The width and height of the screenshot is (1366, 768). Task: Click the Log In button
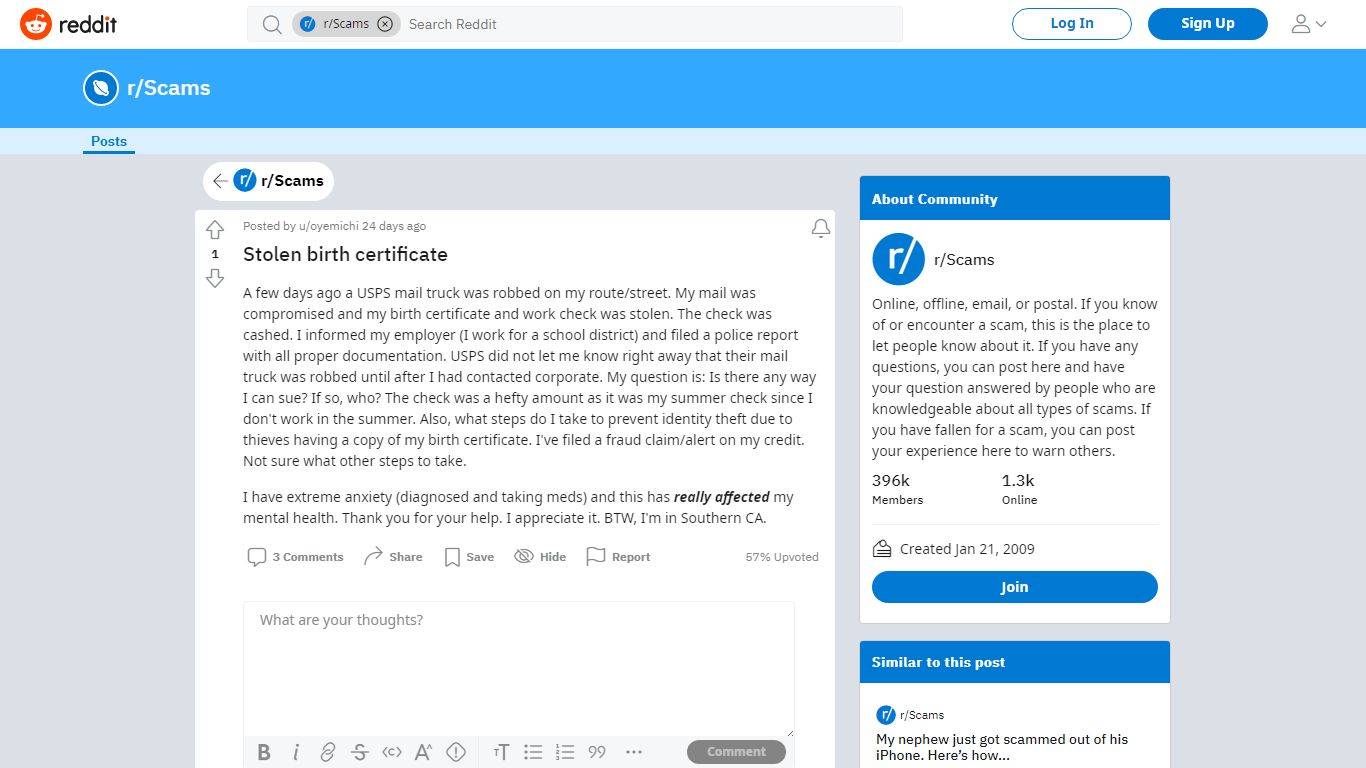click(x=1072, y=24)
